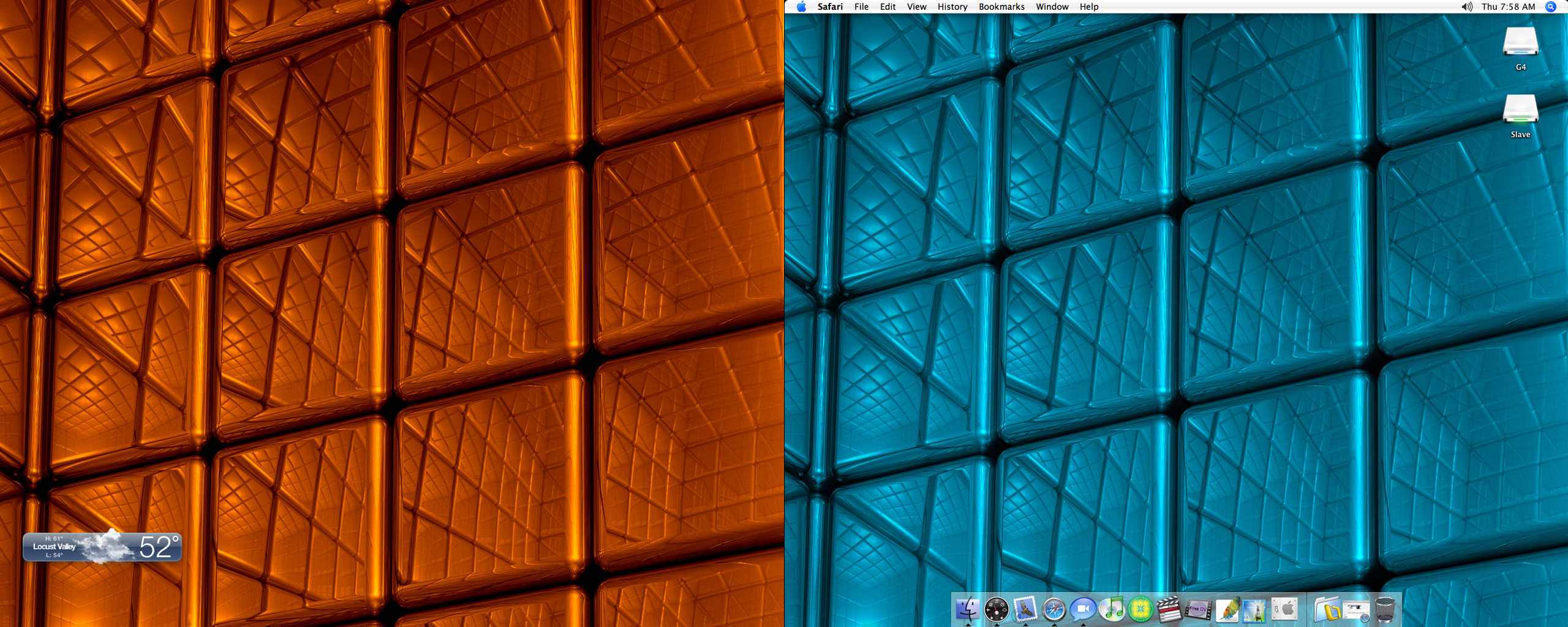Screen dimensions: 1568x627
Task: Launch the clapperboard movie app in the Dock
Action: click(1169, 609)
